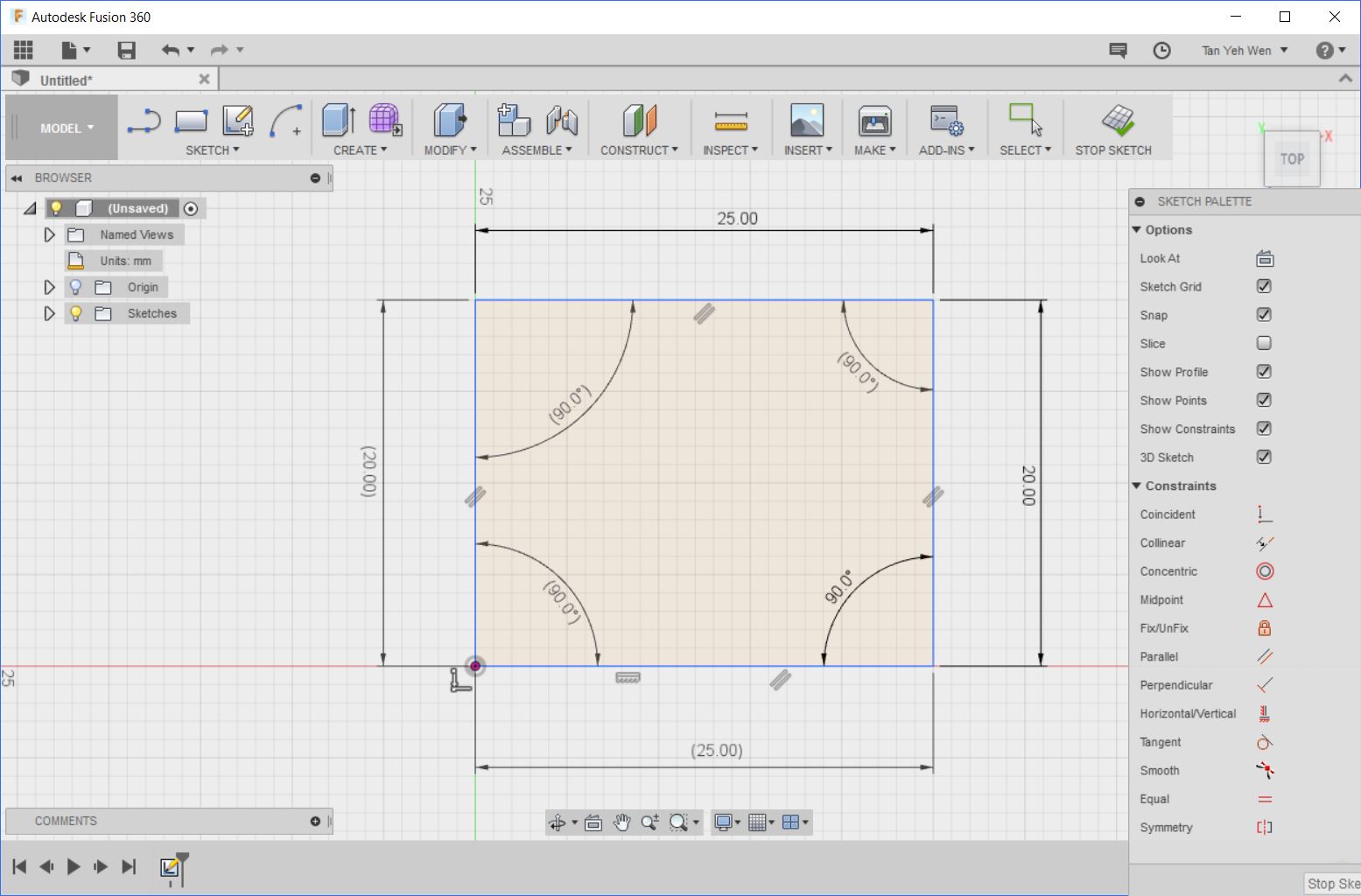Image resolution: width=1361 pixels, height=896 pixels.
Task: Click the Select window icon
Action: click(x=1025, y=120)
